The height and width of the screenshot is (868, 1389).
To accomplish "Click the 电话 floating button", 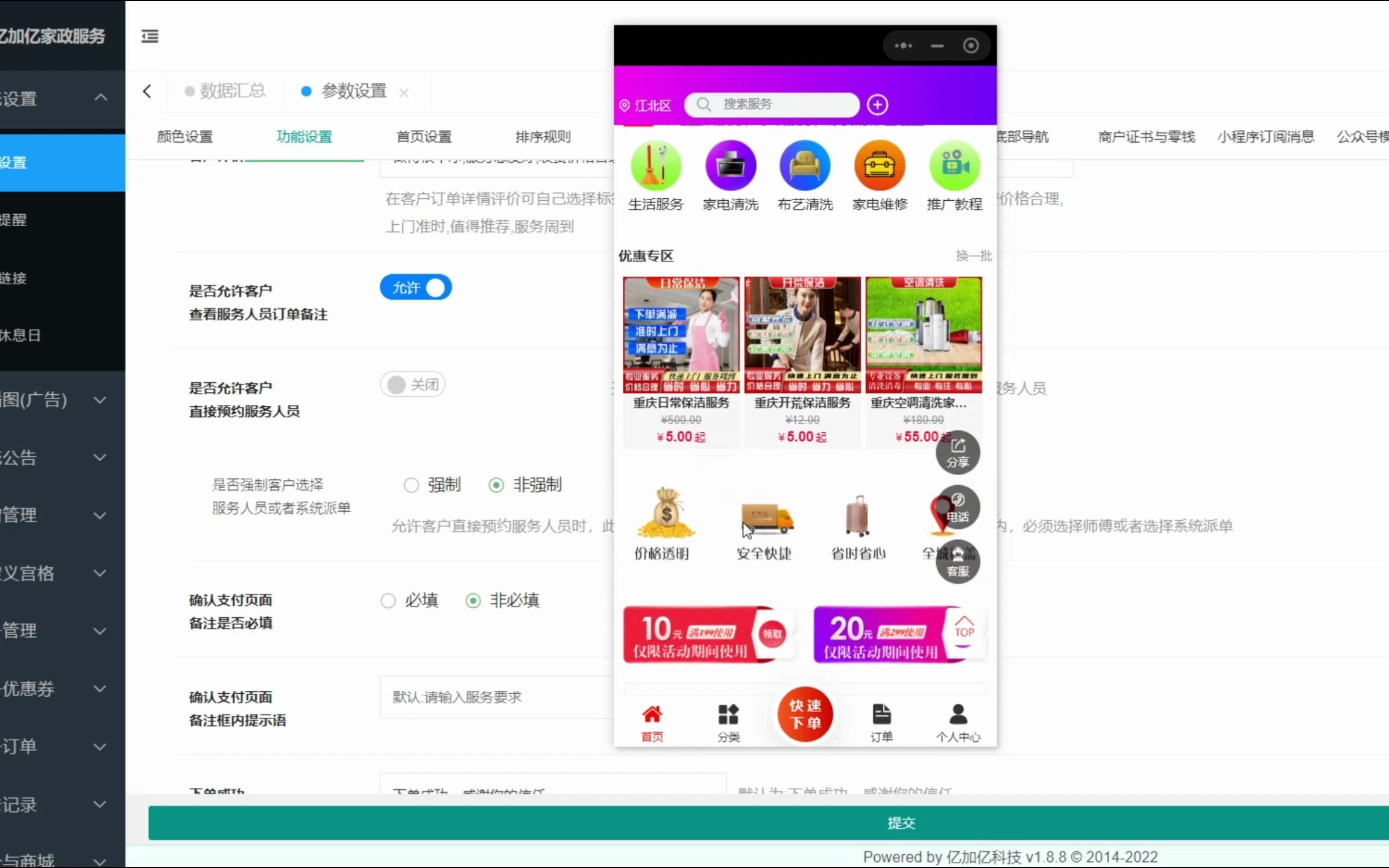I will pyautogui.click(x=957, y=507).
